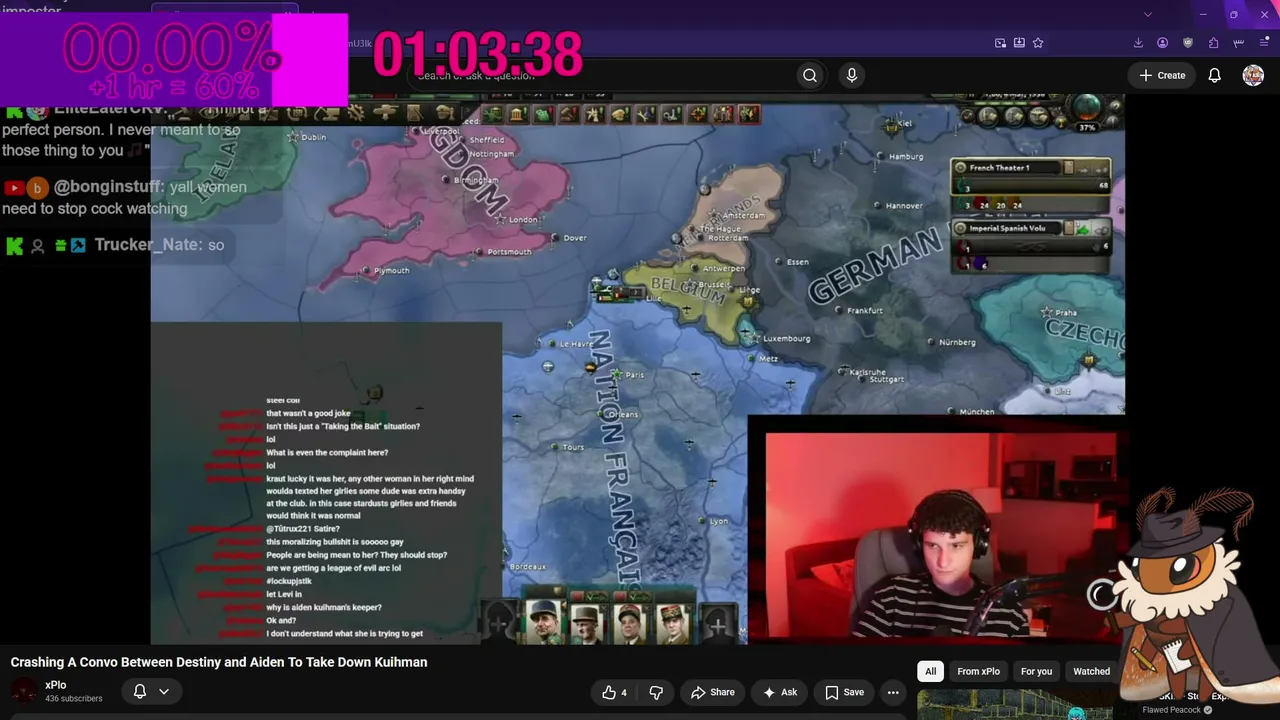This screenshot has height=720, width=1280.
Task: Click the aircraft icon in game top bar
Action: point(387,114)
